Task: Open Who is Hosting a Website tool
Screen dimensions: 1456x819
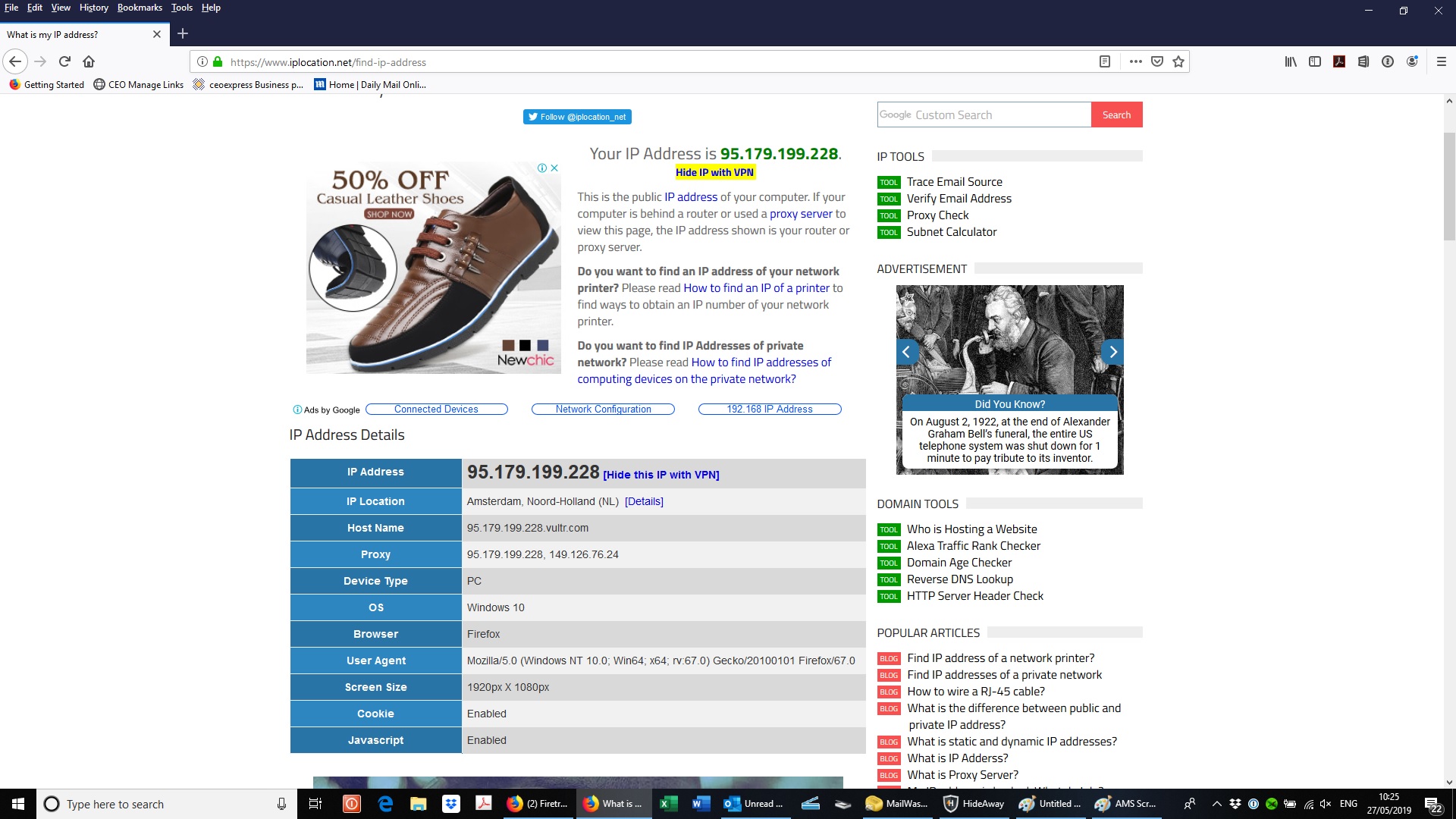Action: (x=971, y=529)
